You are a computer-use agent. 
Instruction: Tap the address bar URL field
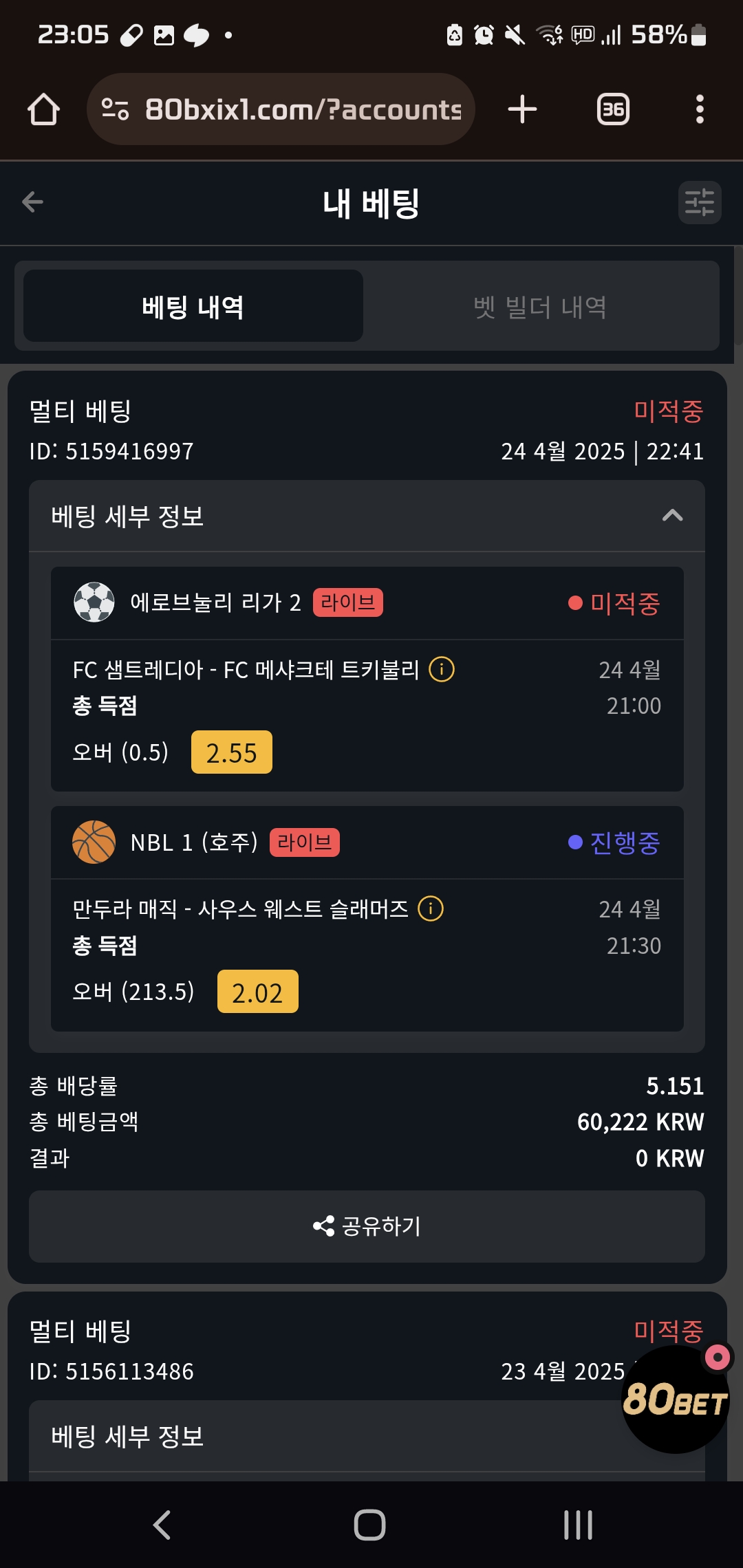303,109
